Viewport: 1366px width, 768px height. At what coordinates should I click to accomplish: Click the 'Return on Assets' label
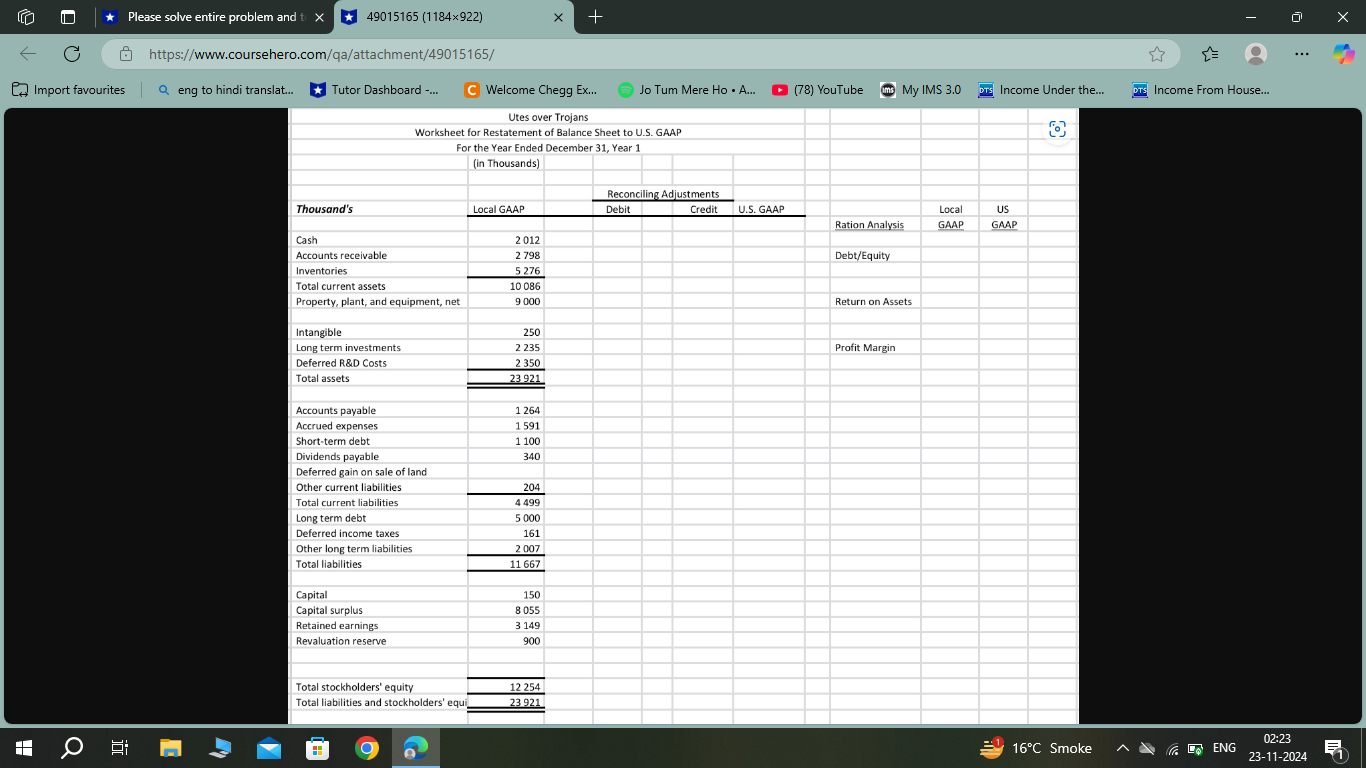[x=873, y=301]
